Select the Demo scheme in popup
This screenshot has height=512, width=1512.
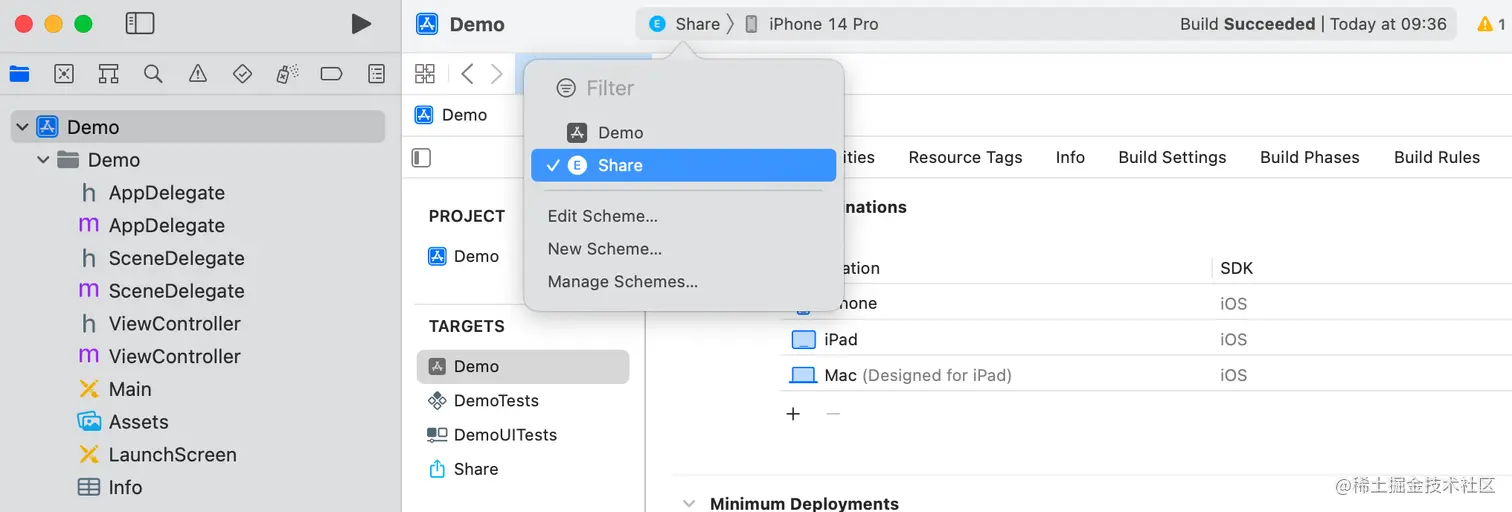point(620,133)
